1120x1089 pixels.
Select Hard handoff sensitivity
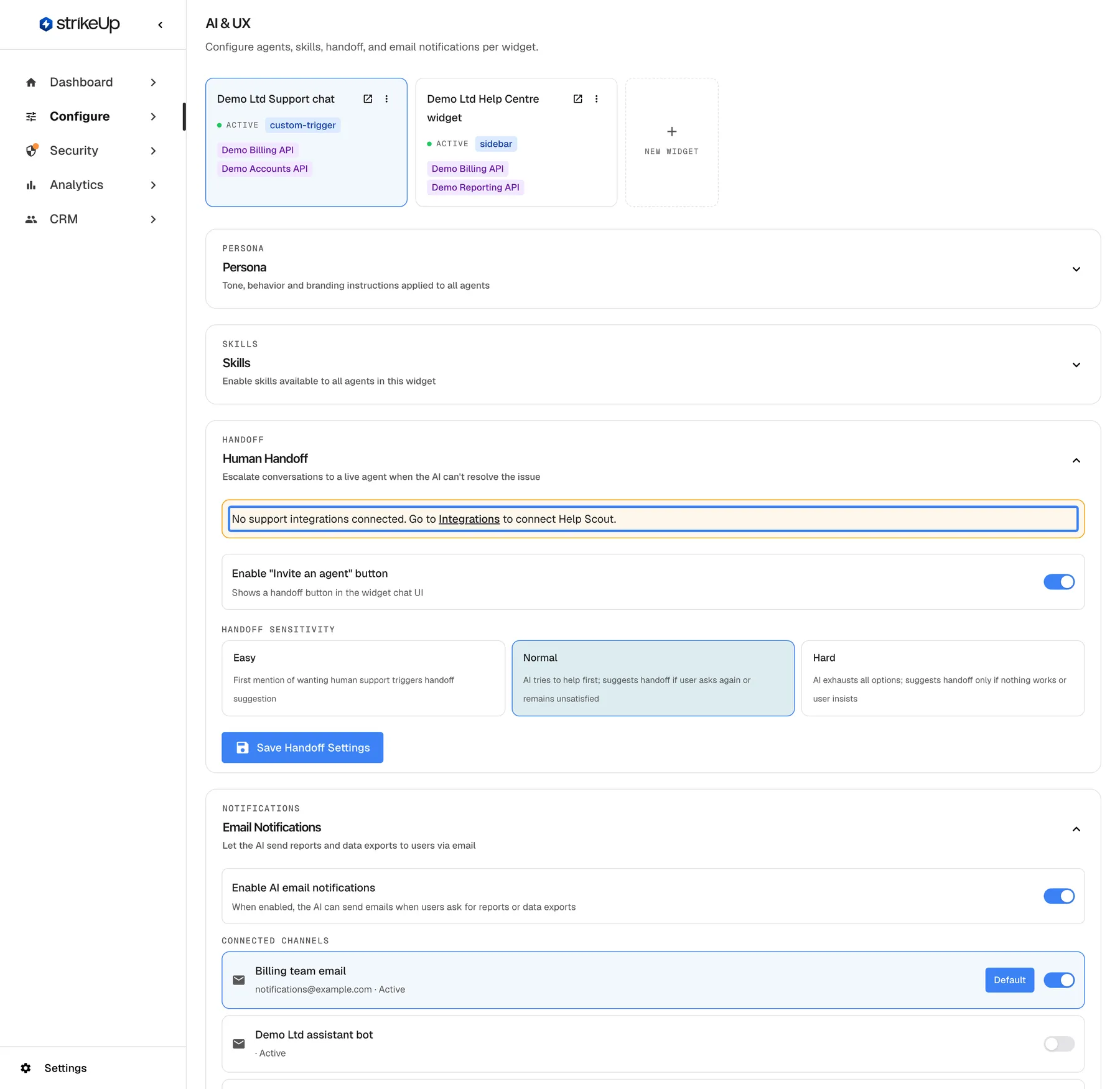click(943, 678)
